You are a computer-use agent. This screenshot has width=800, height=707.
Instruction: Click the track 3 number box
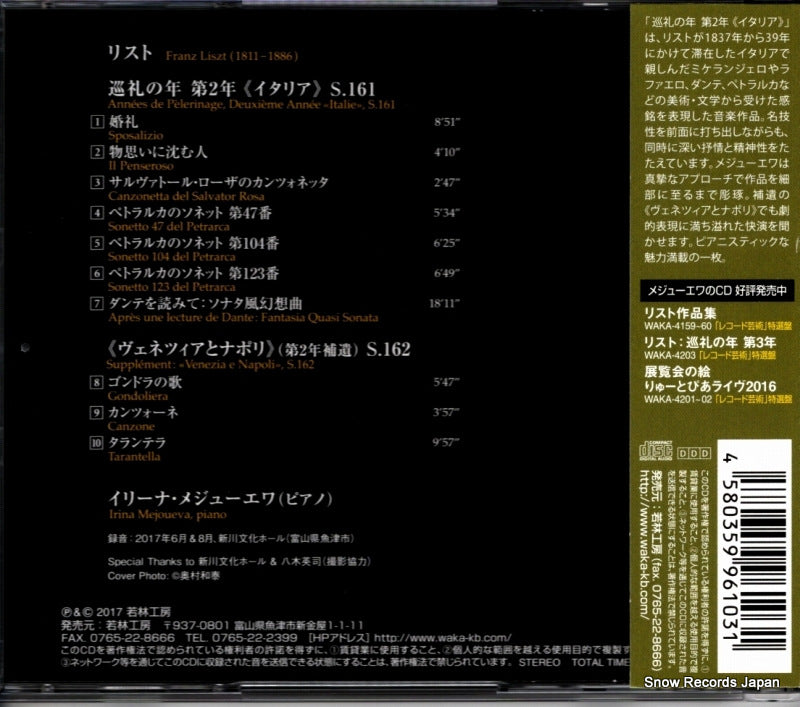(x=96, y=183)
